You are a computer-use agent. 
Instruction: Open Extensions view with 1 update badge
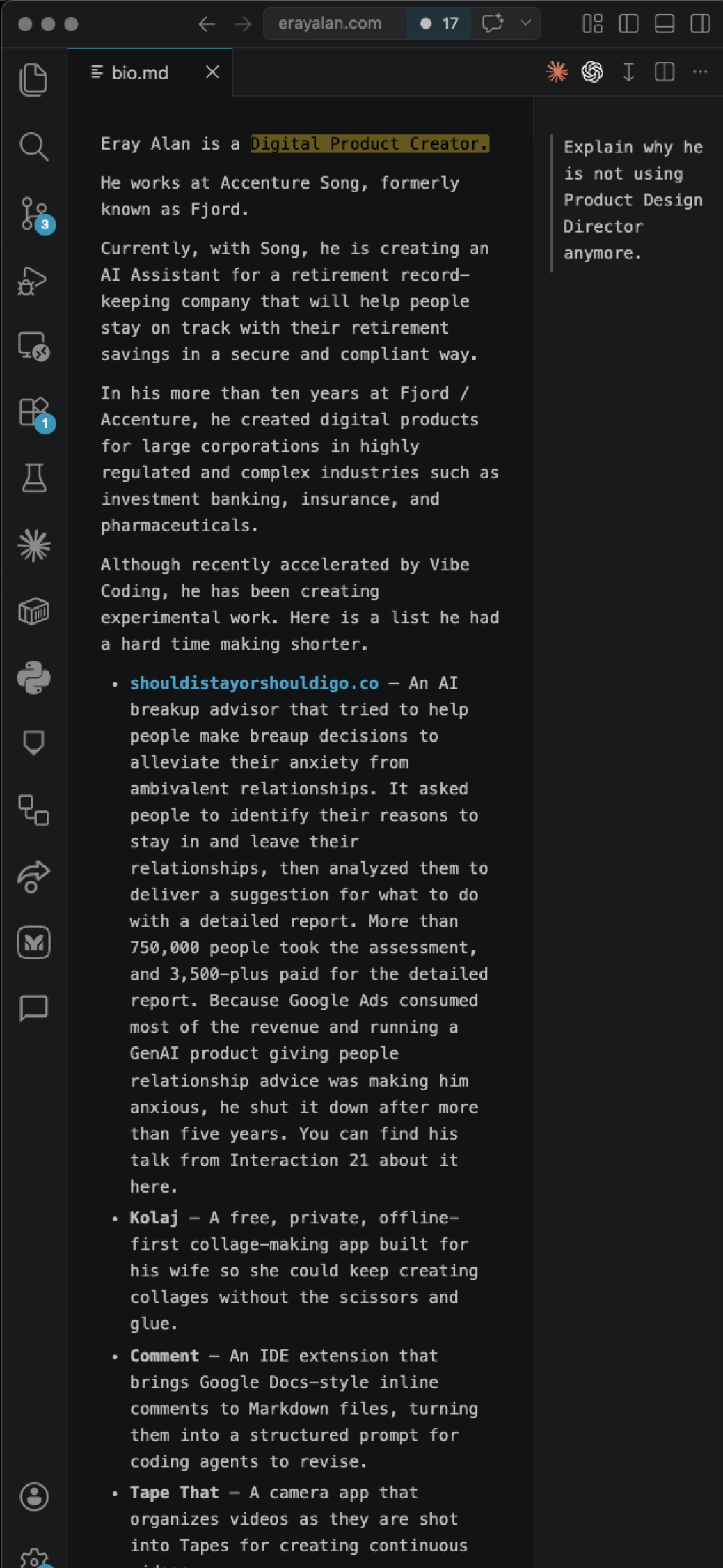point(33,412)
